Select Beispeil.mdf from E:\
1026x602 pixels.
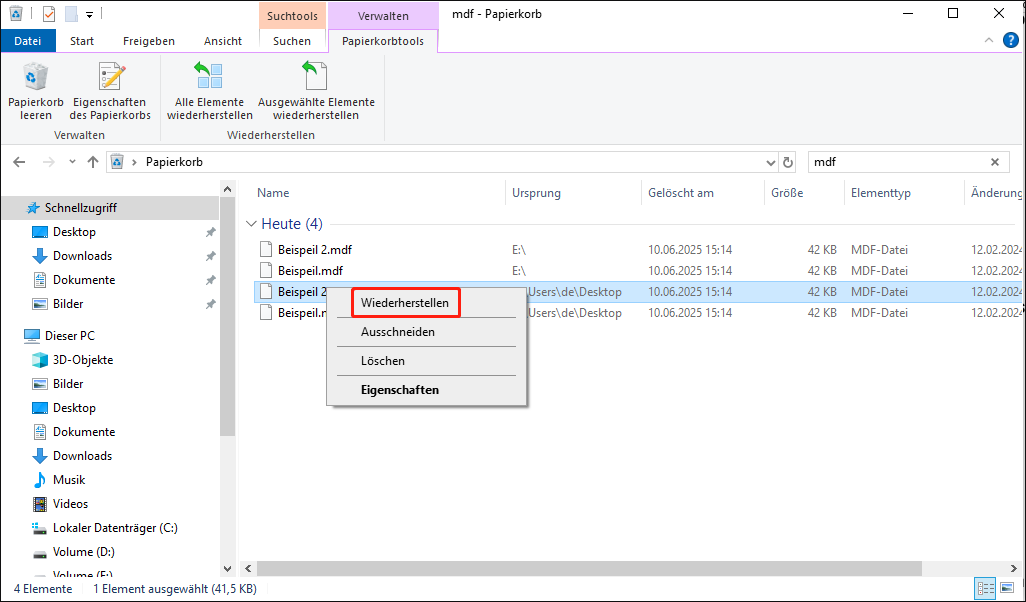(x=310, y=270)
